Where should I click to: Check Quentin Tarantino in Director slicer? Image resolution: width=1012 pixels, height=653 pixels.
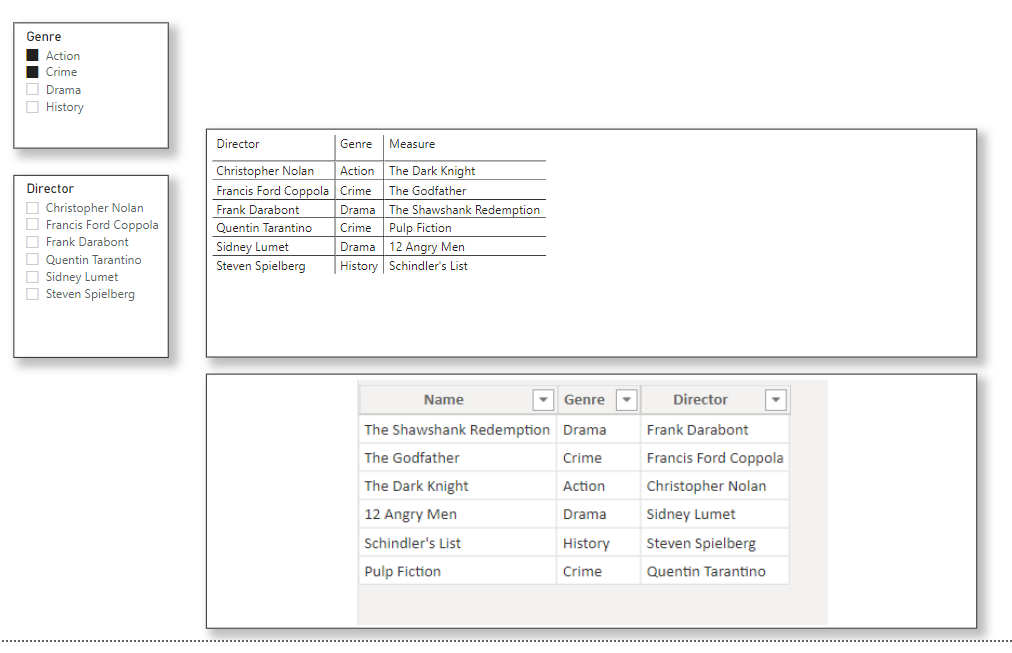click(32, 259)
